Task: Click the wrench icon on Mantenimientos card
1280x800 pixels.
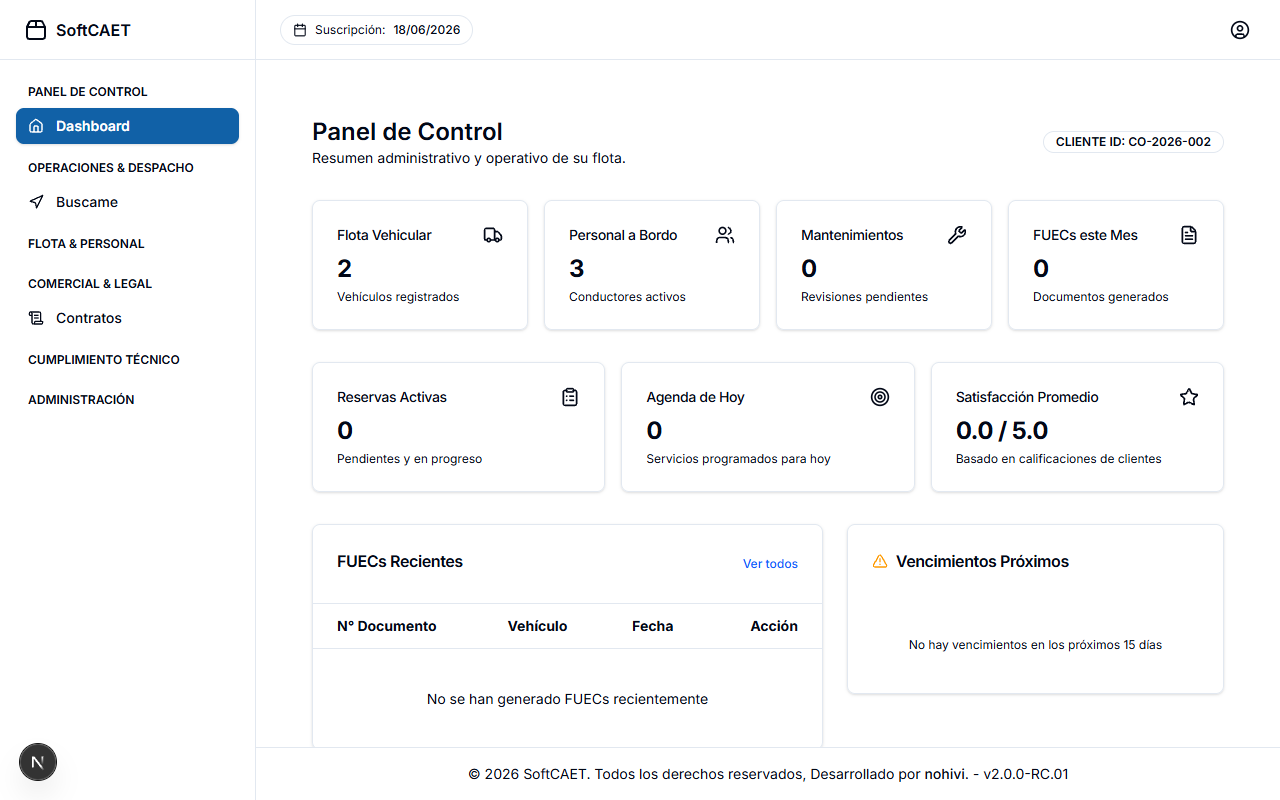Action: 957,235
